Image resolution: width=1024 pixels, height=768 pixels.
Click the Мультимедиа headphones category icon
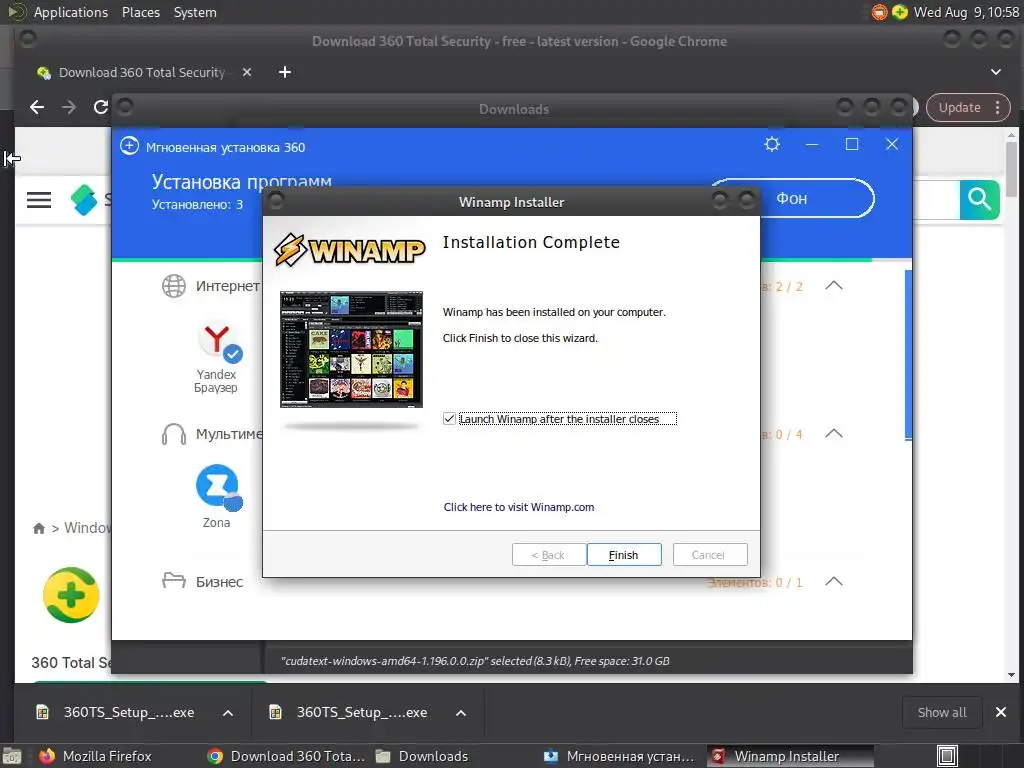[x=174, y=434]
